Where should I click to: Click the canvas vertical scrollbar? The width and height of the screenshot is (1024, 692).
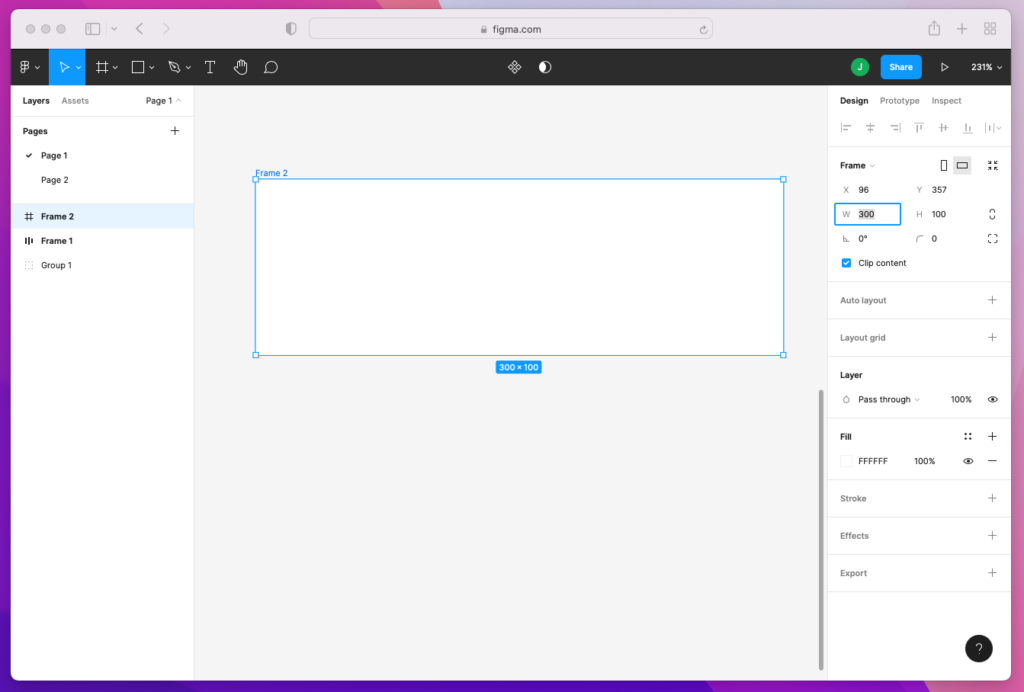point(821,529)
